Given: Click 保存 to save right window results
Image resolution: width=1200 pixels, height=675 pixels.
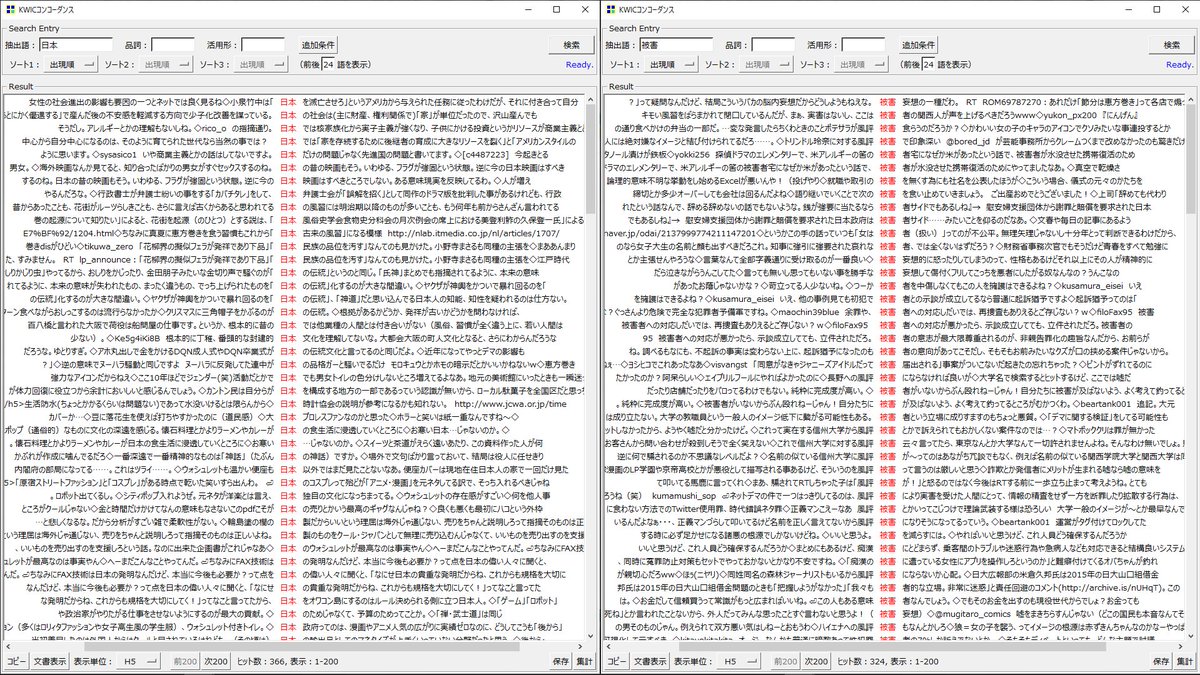Looking at the screenshot, I should [x=1160, y=662].
